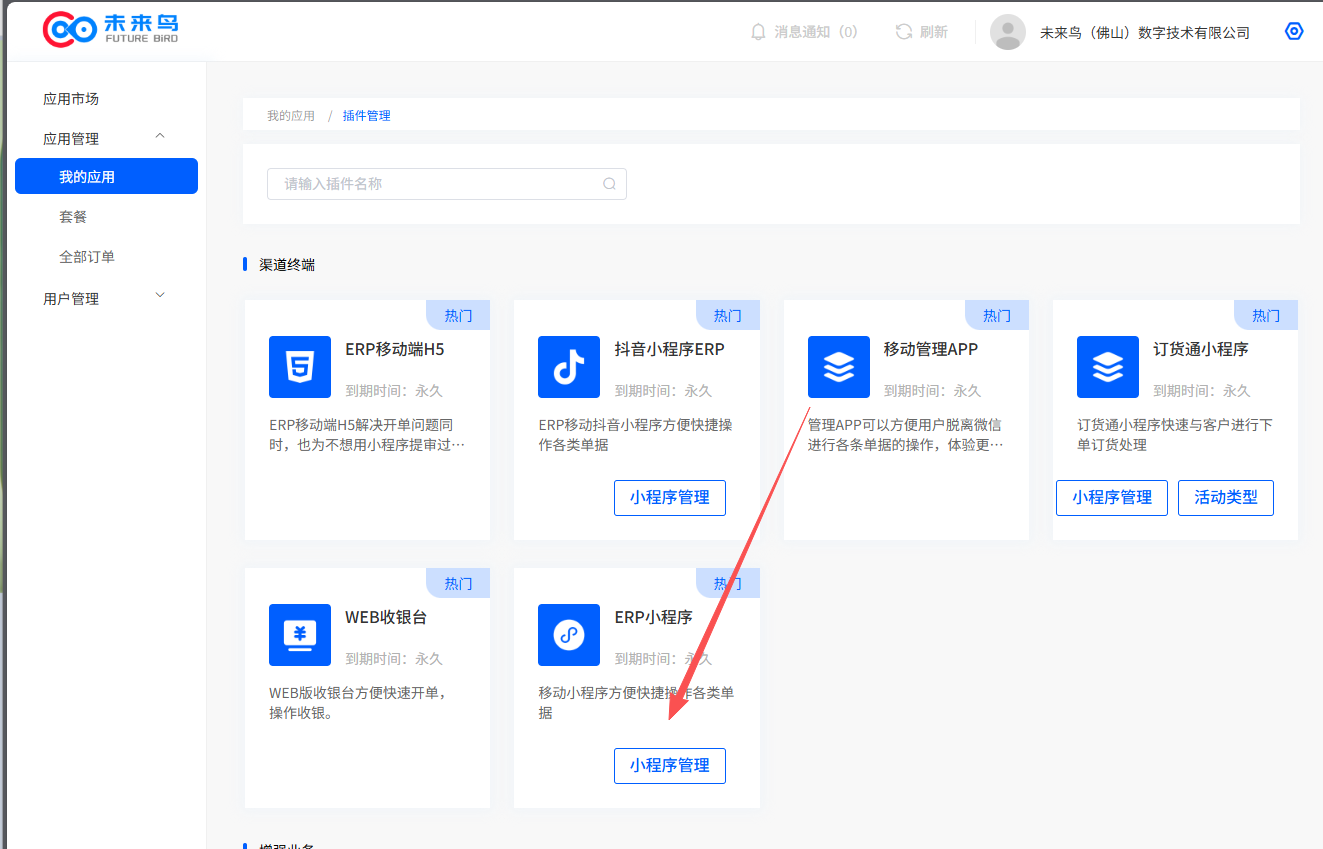The height and width of the screenshot is (849, 1323).
Task: Click the user avatar picture
Action: 1007,32
